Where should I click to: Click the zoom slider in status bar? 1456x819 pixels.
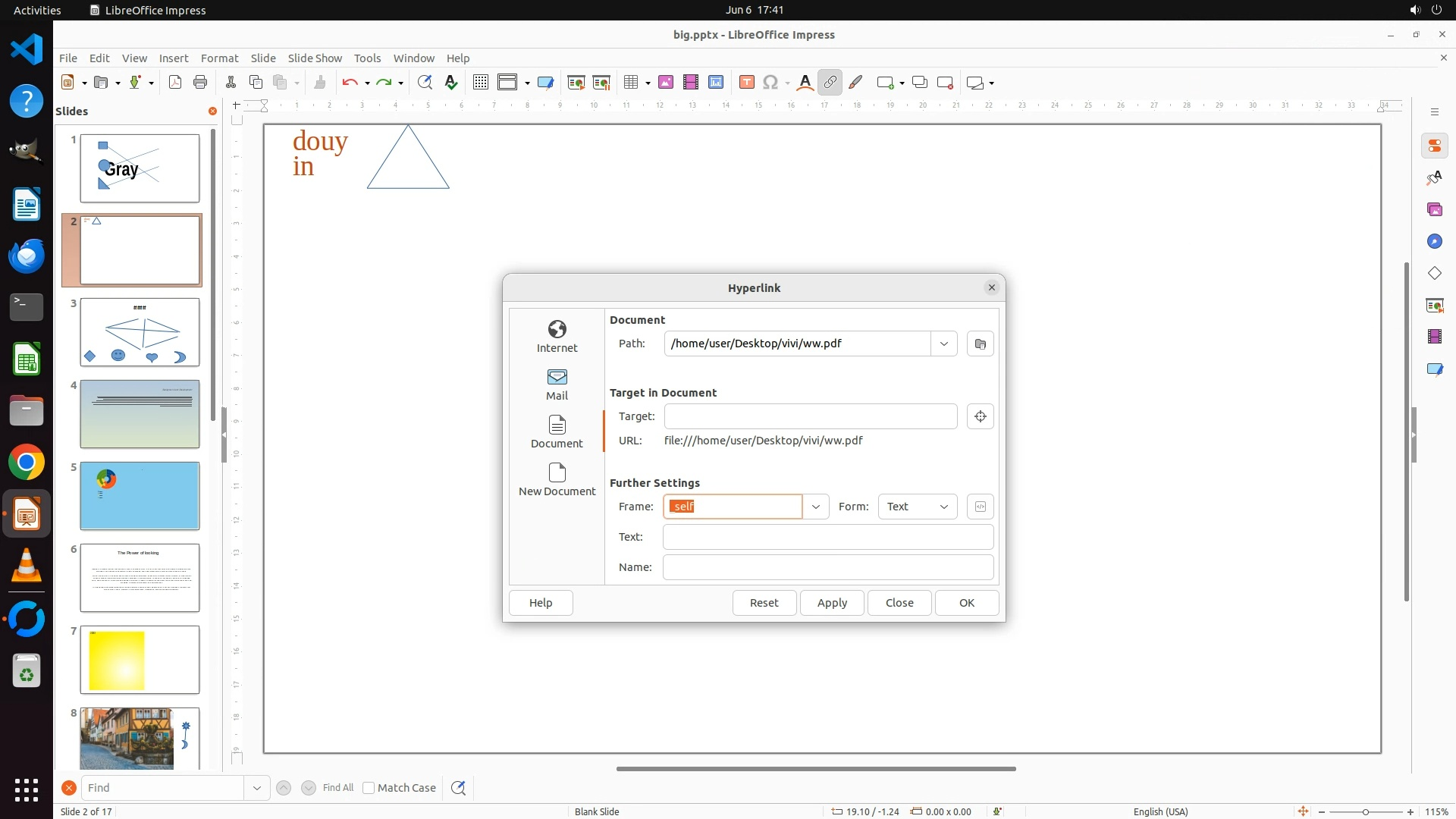(x=1365, y=811)
